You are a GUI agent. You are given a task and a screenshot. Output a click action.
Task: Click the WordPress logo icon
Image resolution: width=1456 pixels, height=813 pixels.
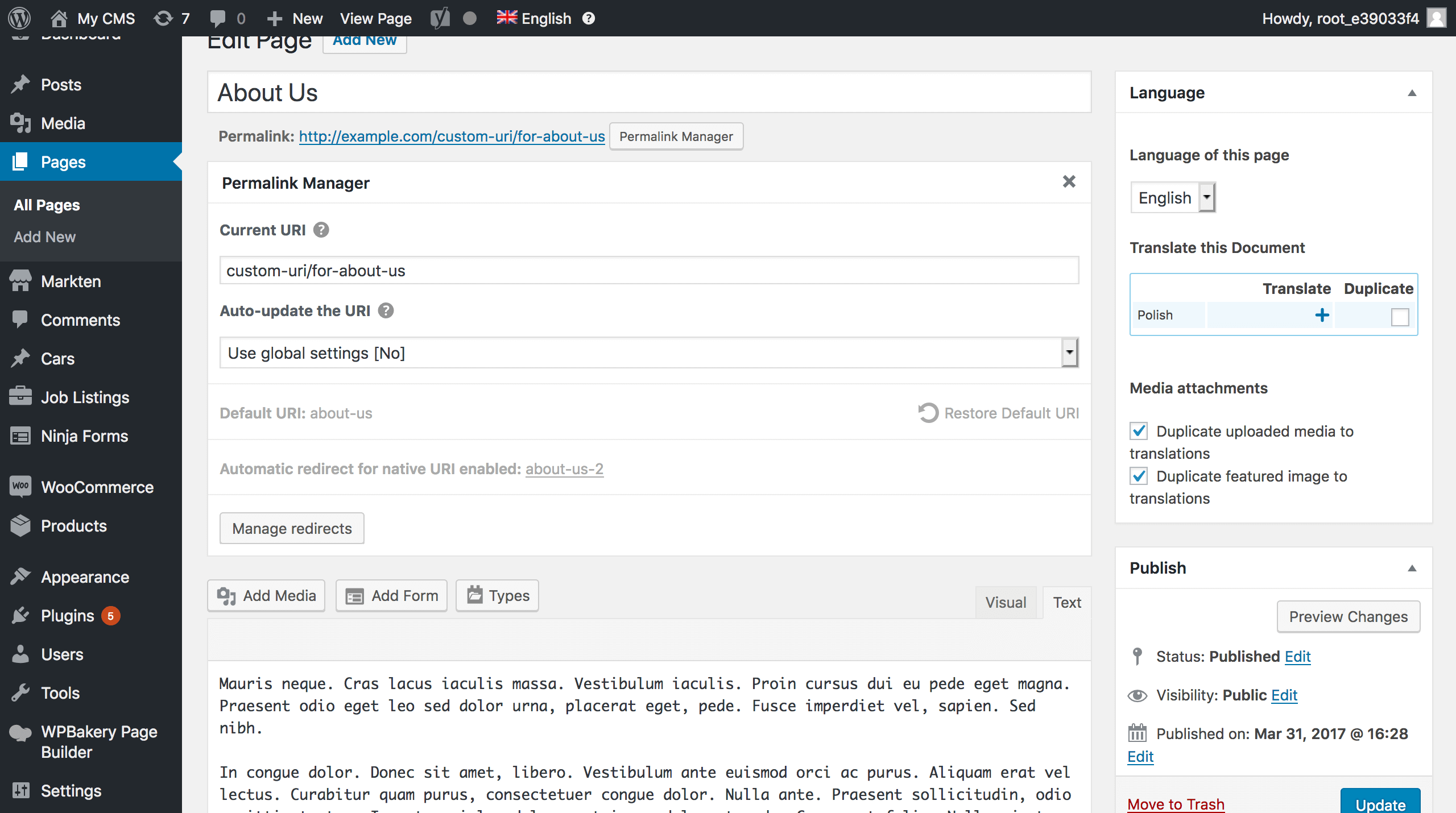19,18
